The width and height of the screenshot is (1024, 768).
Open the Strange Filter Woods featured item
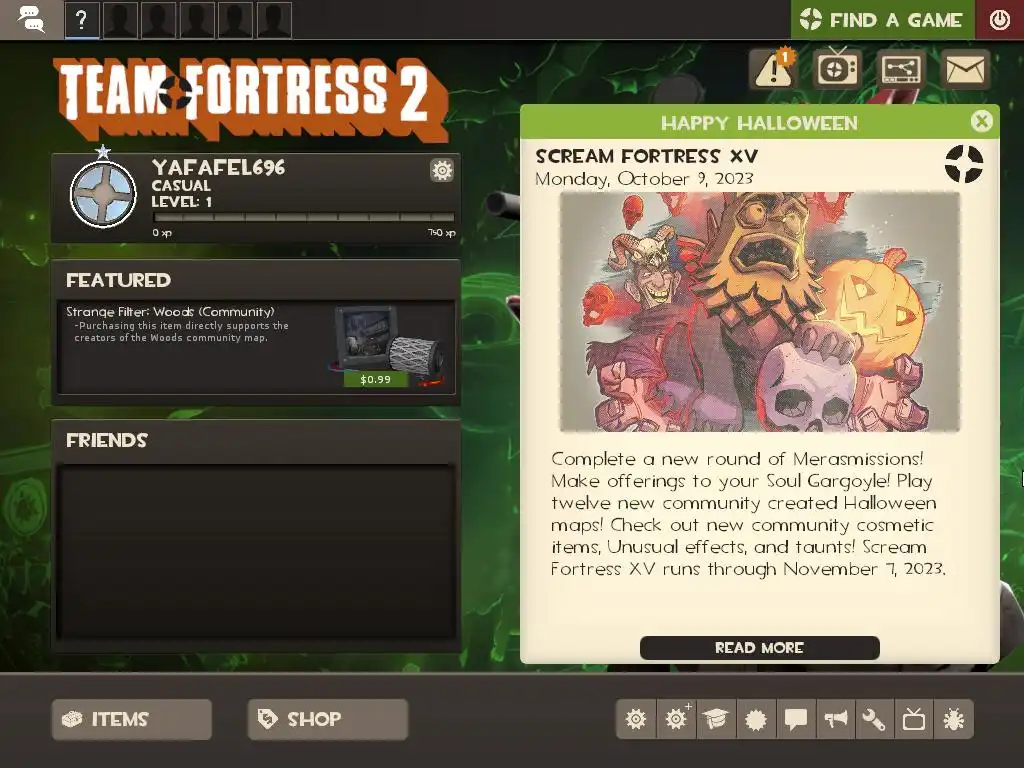pyautogui.click(x=256, y=347)
